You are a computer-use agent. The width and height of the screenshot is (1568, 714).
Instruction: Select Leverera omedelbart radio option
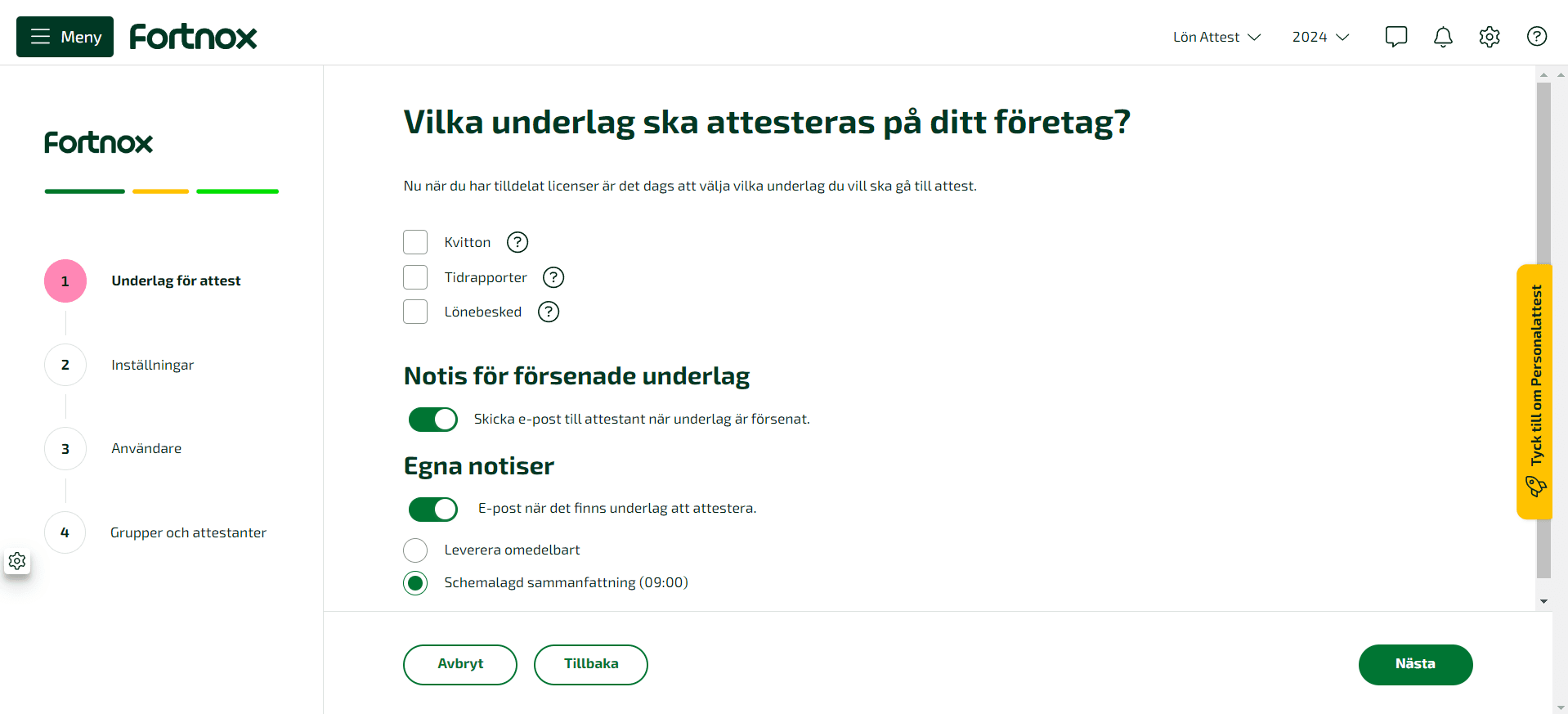click(x=415, y=550)
